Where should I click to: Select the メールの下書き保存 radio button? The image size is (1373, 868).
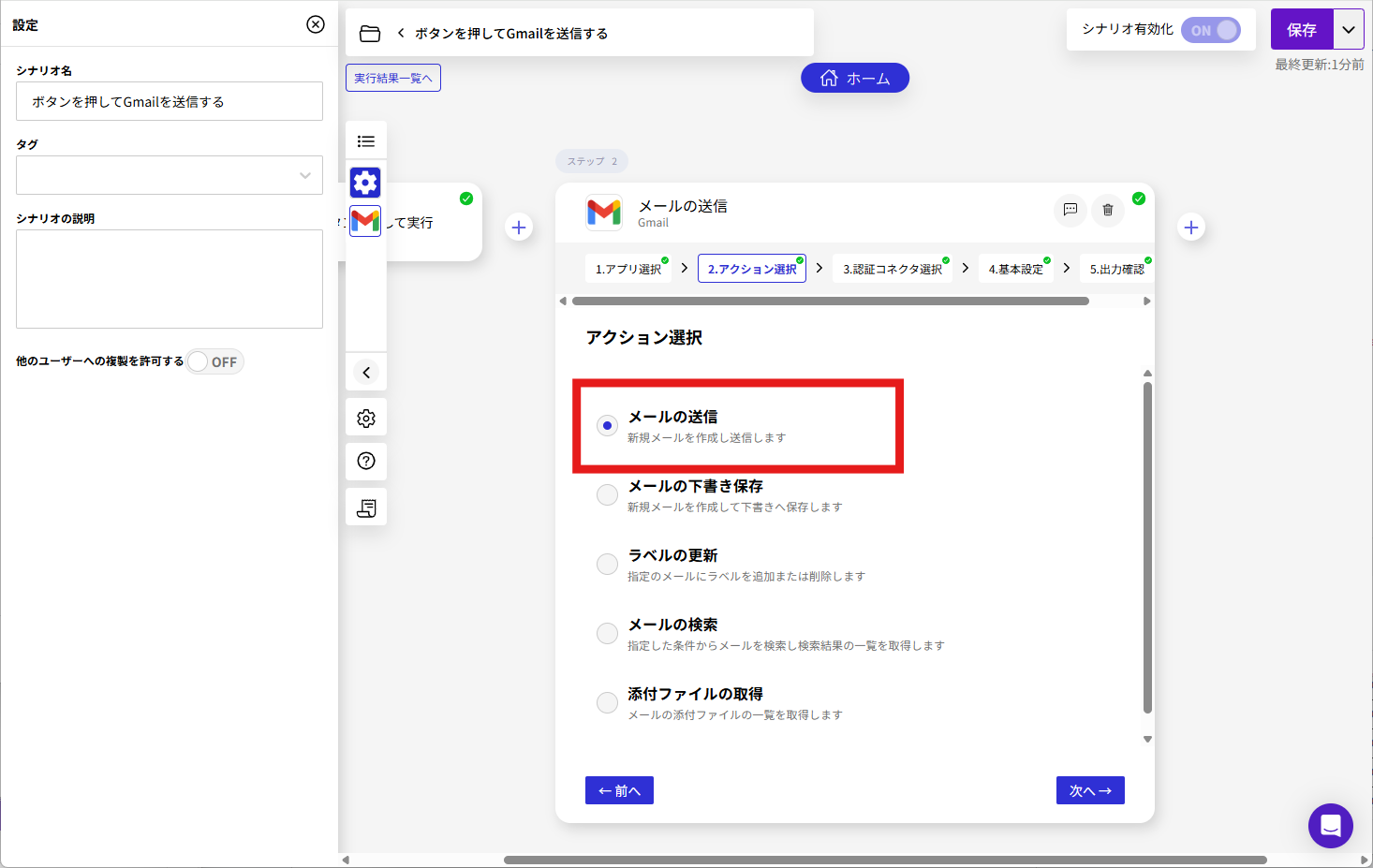[607, 494]
